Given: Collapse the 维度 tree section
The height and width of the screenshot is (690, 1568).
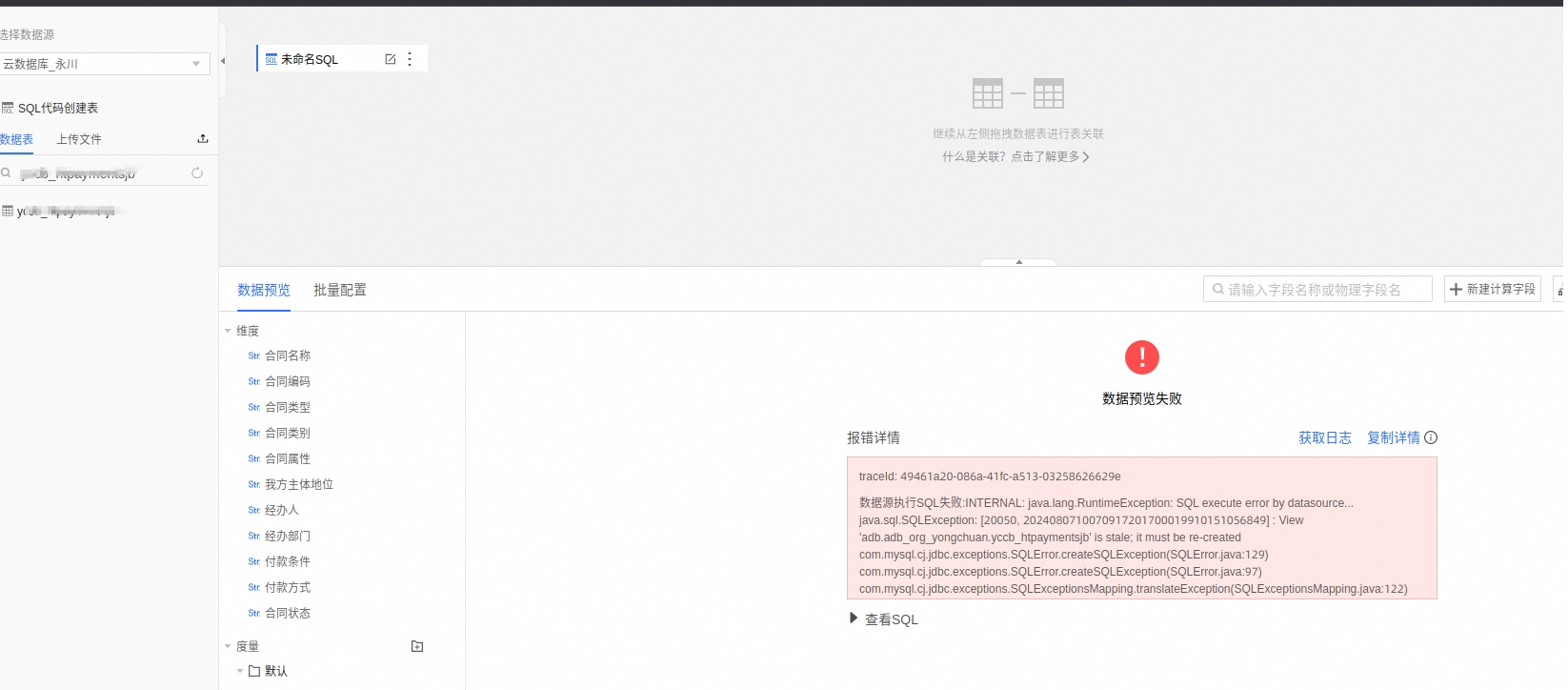Looking at the screenshot, I should tap(229, 331).
